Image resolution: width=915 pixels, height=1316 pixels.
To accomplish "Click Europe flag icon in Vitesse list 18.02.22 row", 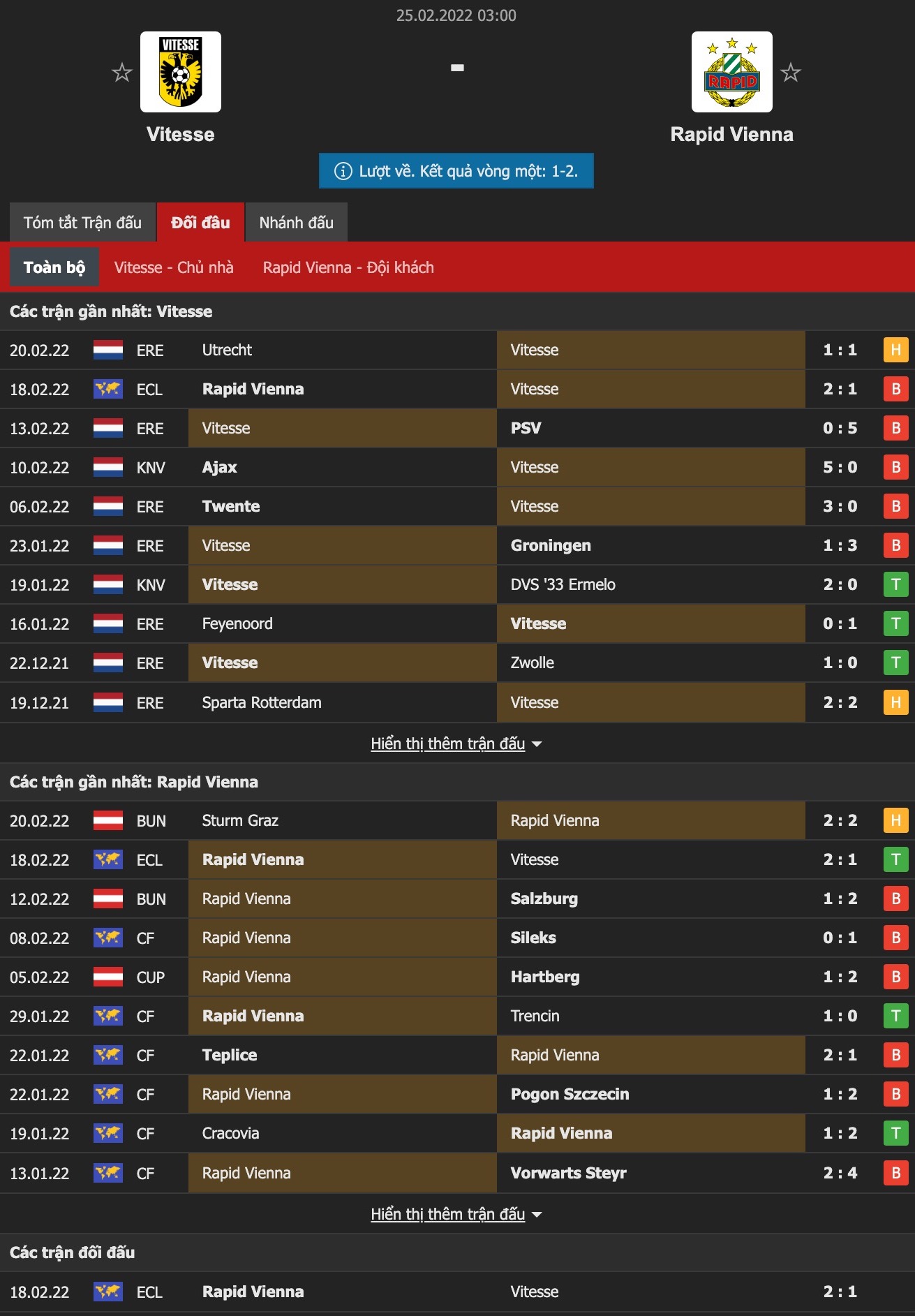I will 108,389.
